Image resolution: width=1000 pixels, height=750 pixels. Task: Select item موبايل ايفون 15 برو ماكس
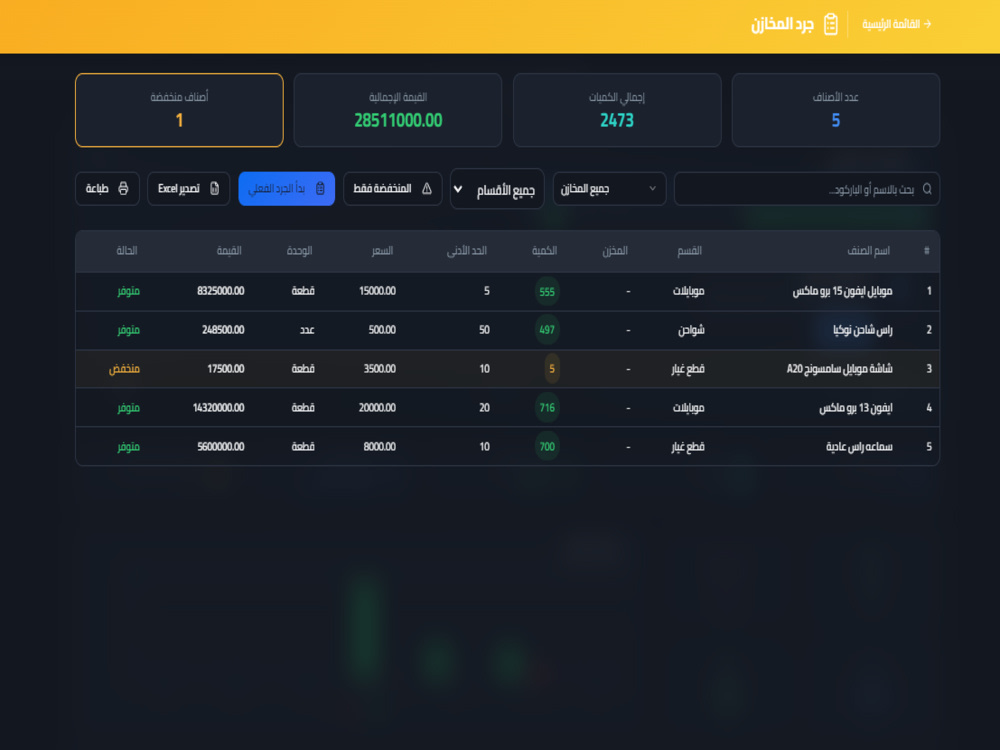pos(842,291)
